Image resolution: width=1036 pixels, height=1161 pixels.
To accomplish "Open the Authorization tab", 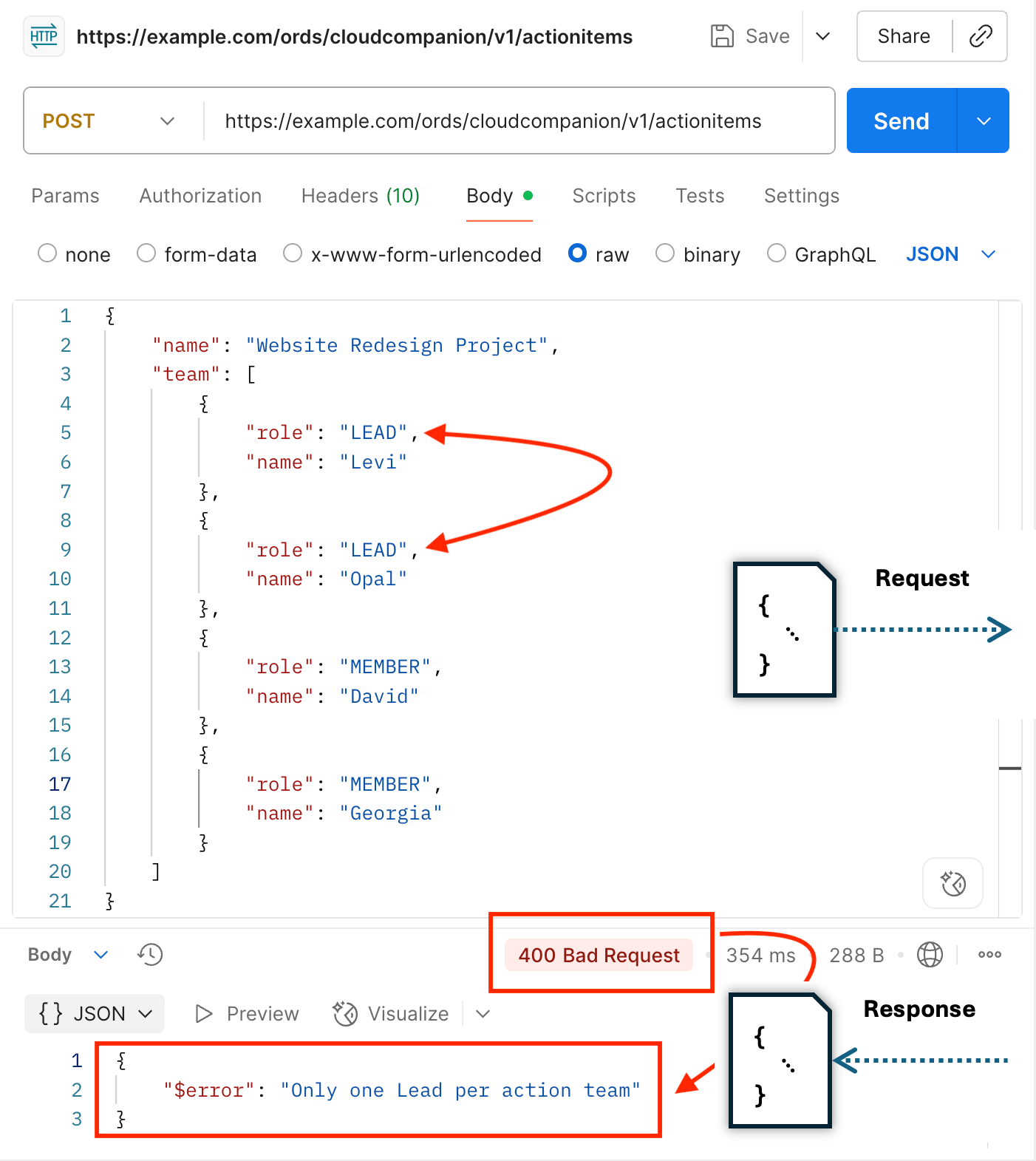I will [200, 196].
